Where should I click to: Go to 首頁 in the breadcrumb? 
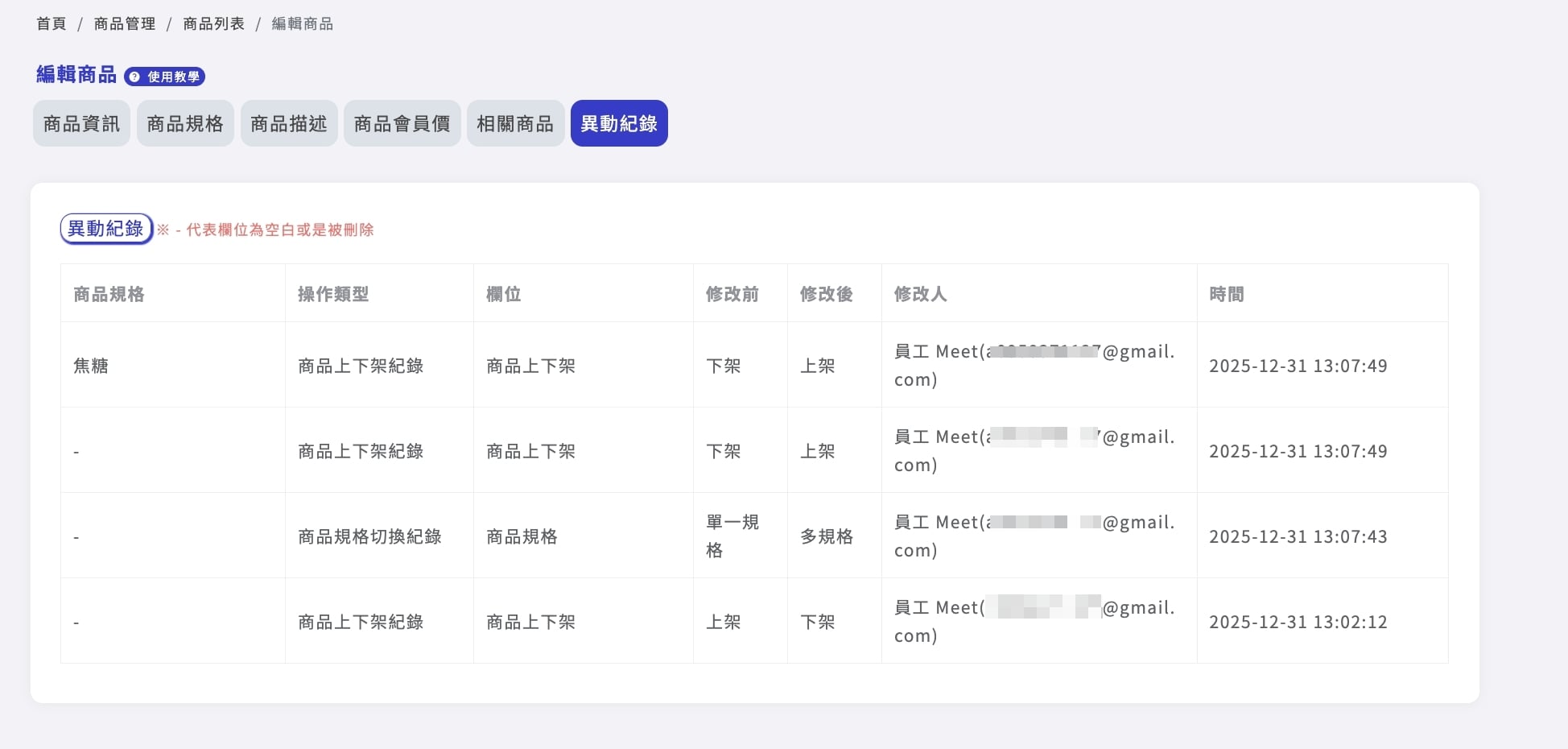pos(52,24)
